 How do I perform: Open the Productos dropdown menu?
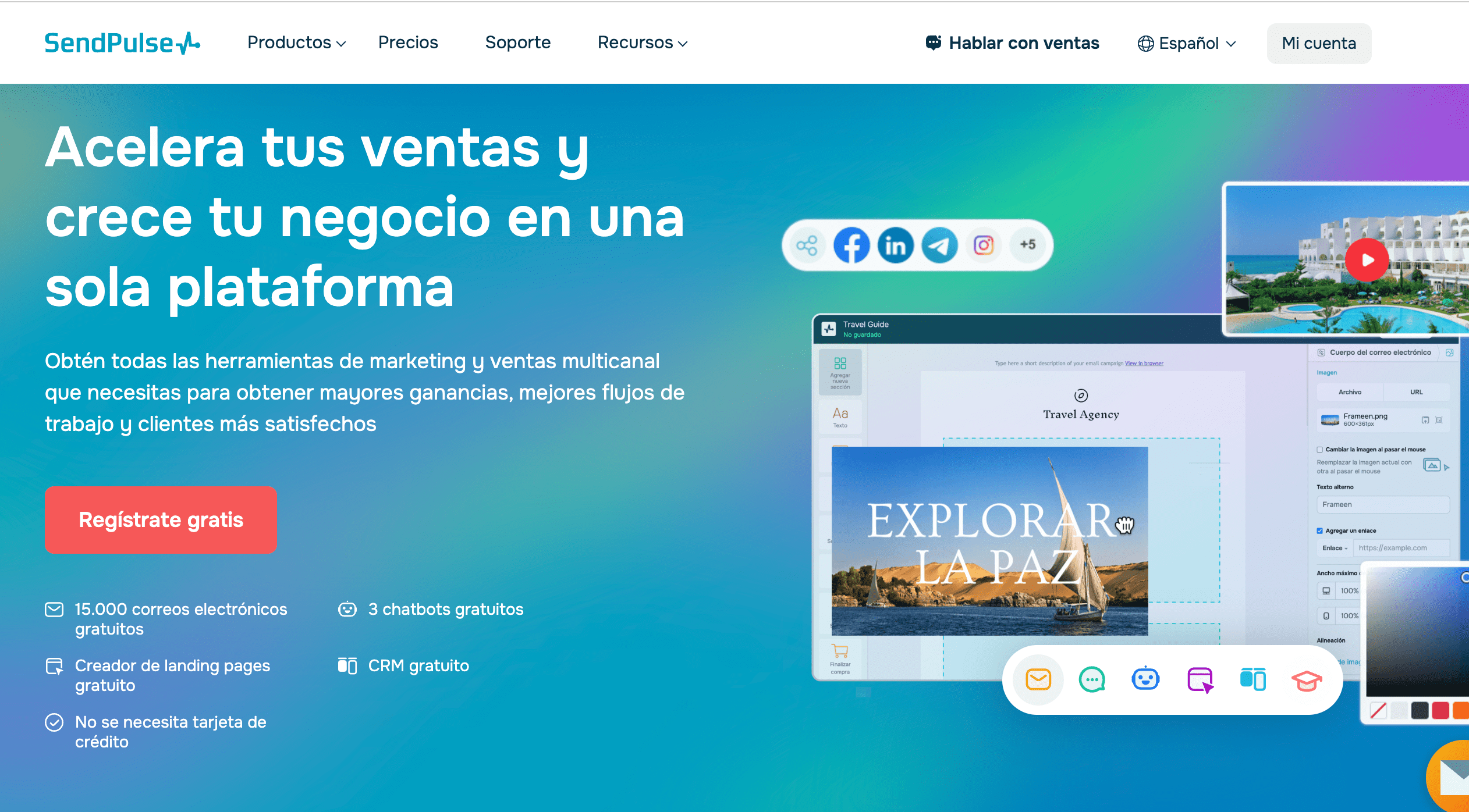(x=297, y=42)
